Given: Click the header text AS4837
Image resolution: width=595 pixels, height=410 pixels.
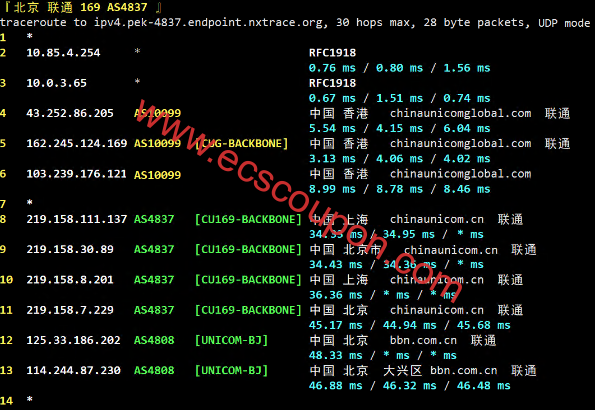Looking at the screenshot, I should point(127,7).
